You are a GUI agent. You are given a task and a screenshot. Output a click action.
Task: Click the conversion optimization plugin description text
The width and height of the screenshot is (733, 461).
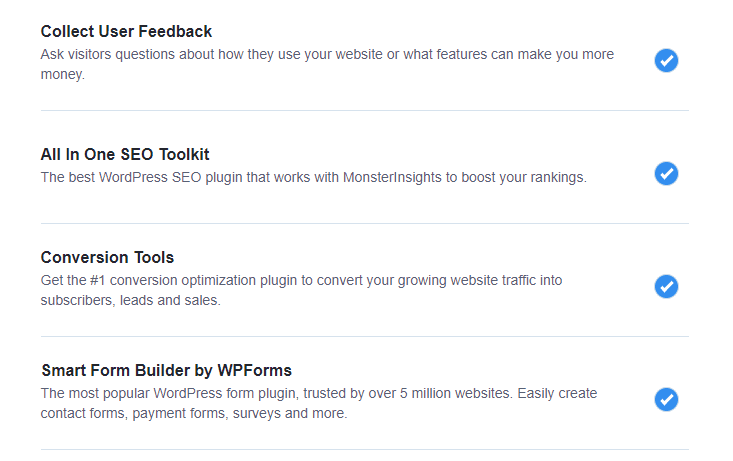302,290
